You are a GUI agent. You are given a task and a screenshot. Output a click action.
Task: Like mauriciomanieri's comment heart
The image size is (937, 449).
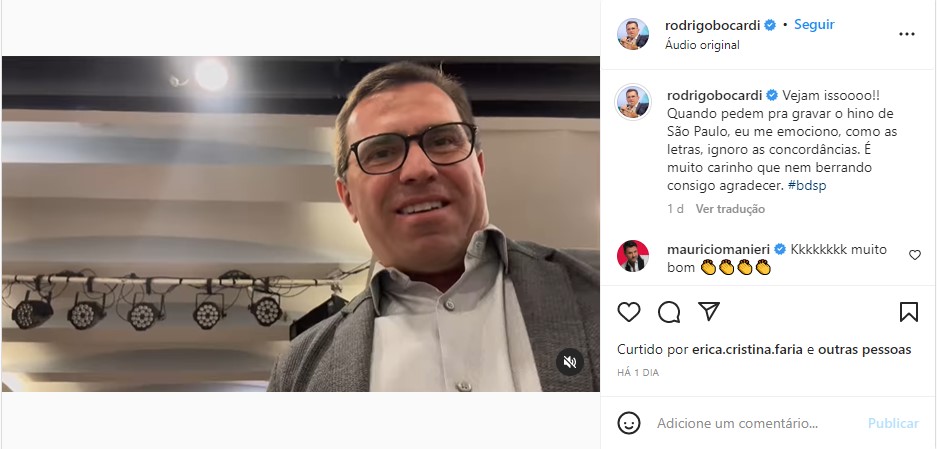point(915,255)
